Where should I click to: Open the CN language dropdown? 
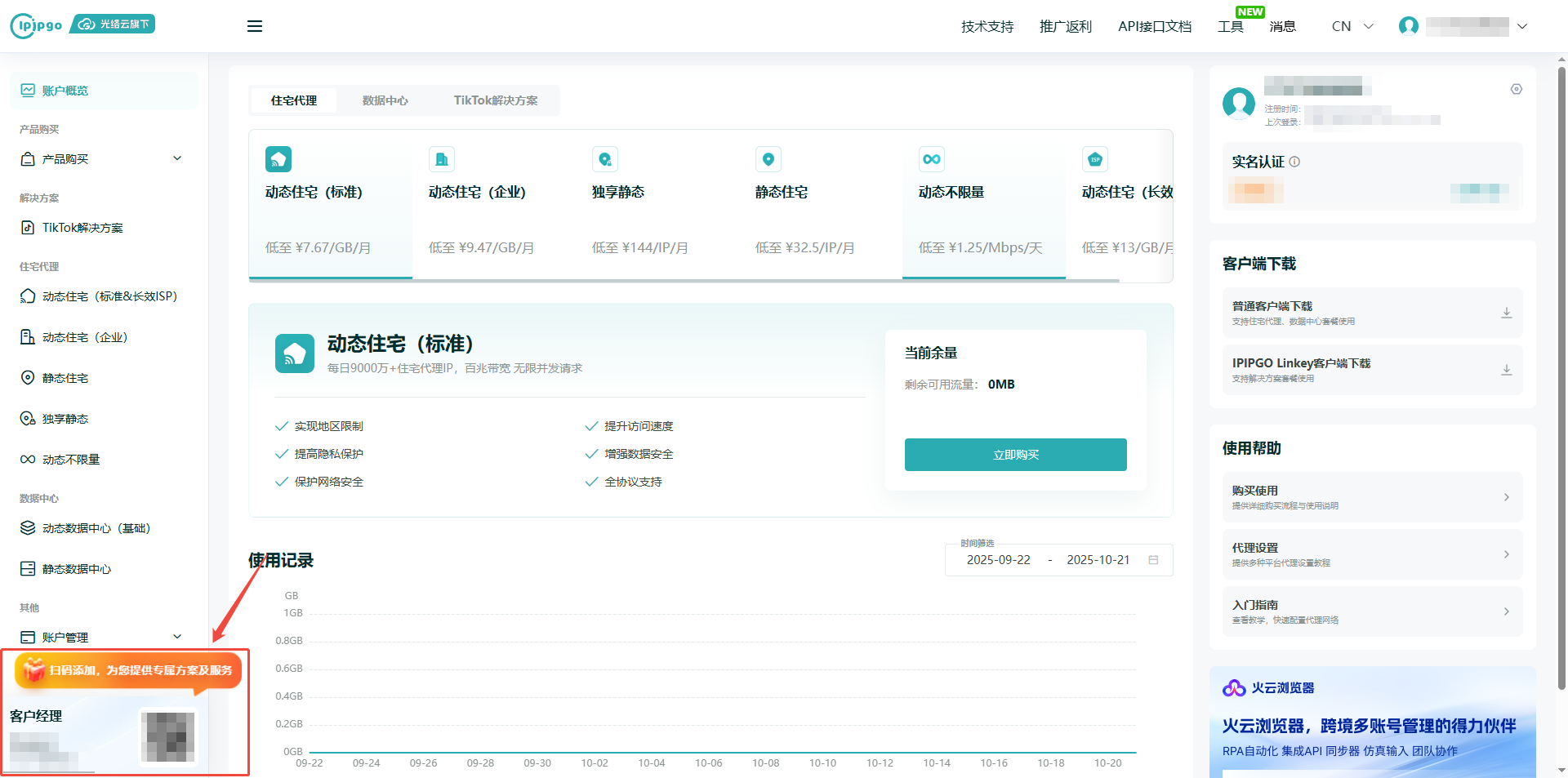coord(1352,26)
